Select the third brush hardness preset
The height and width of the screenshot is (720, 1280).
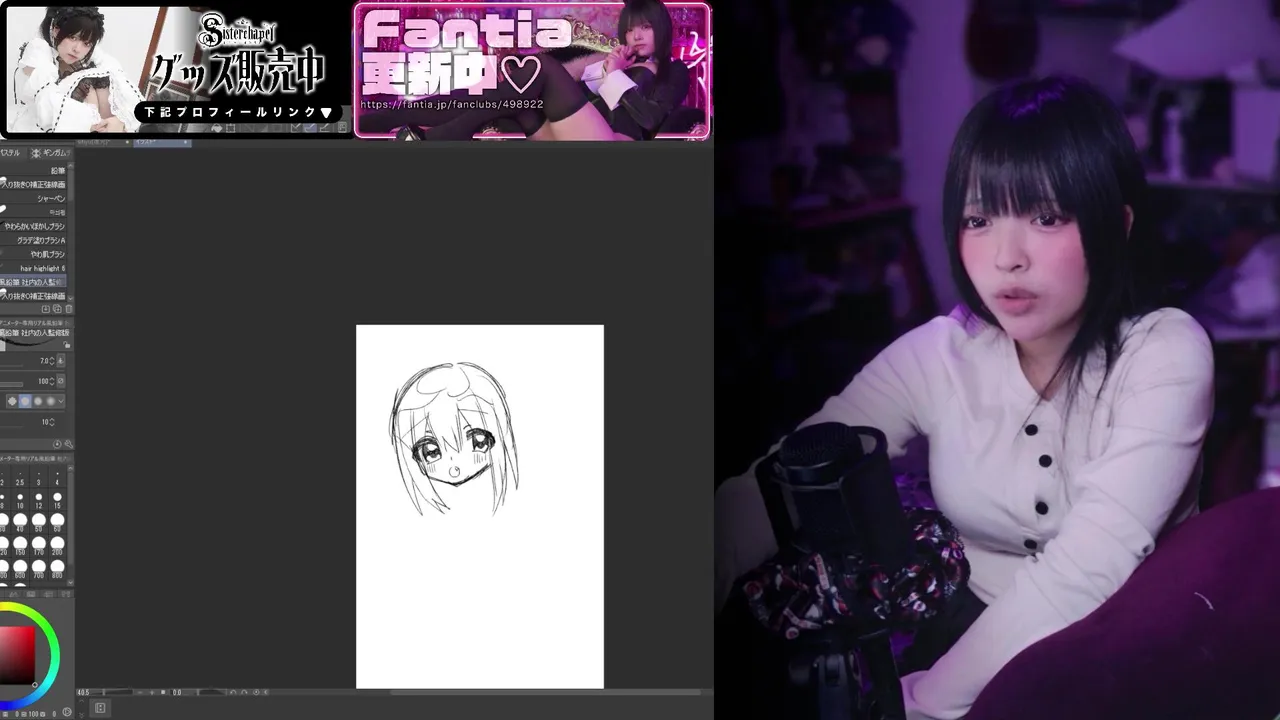coord(39,401)
